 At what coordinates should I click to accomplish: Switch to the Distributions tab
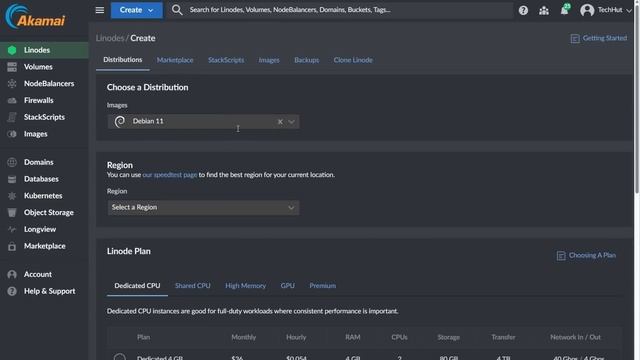[122, 60]
